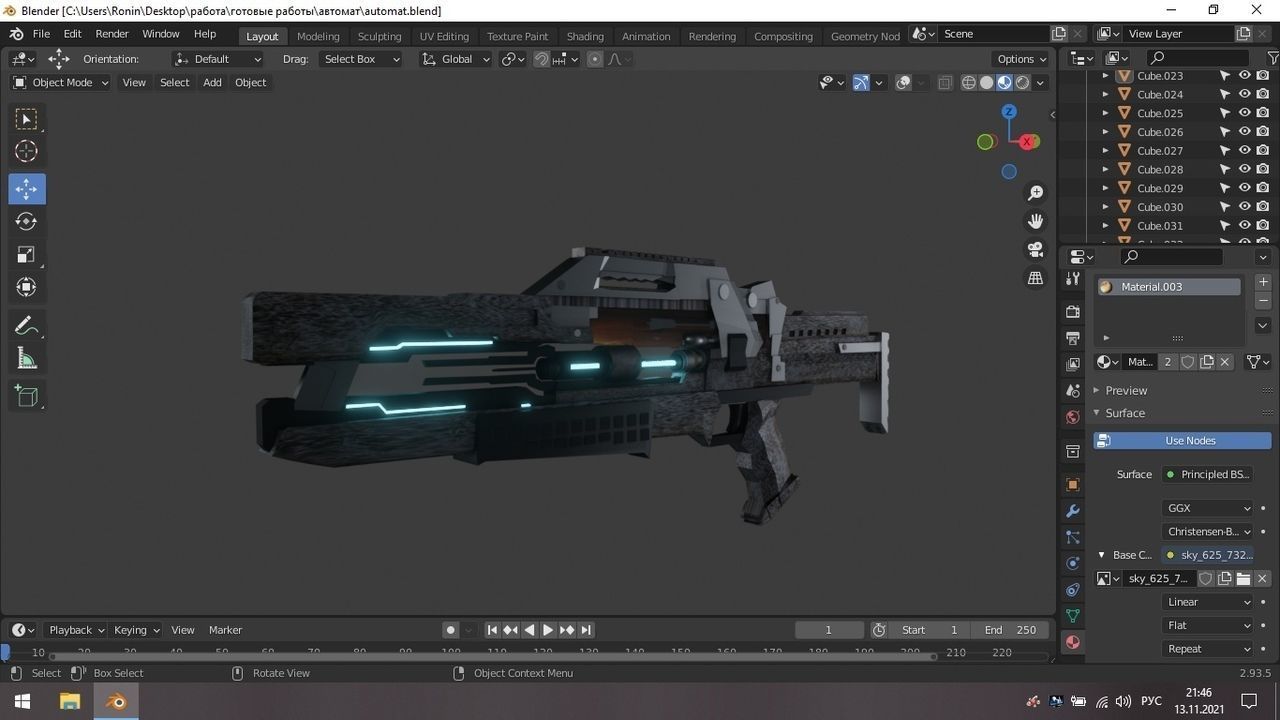This screenshot has height=720, width=1280.
Task: Jump to the timeline end frame
Action: [586, 630]
